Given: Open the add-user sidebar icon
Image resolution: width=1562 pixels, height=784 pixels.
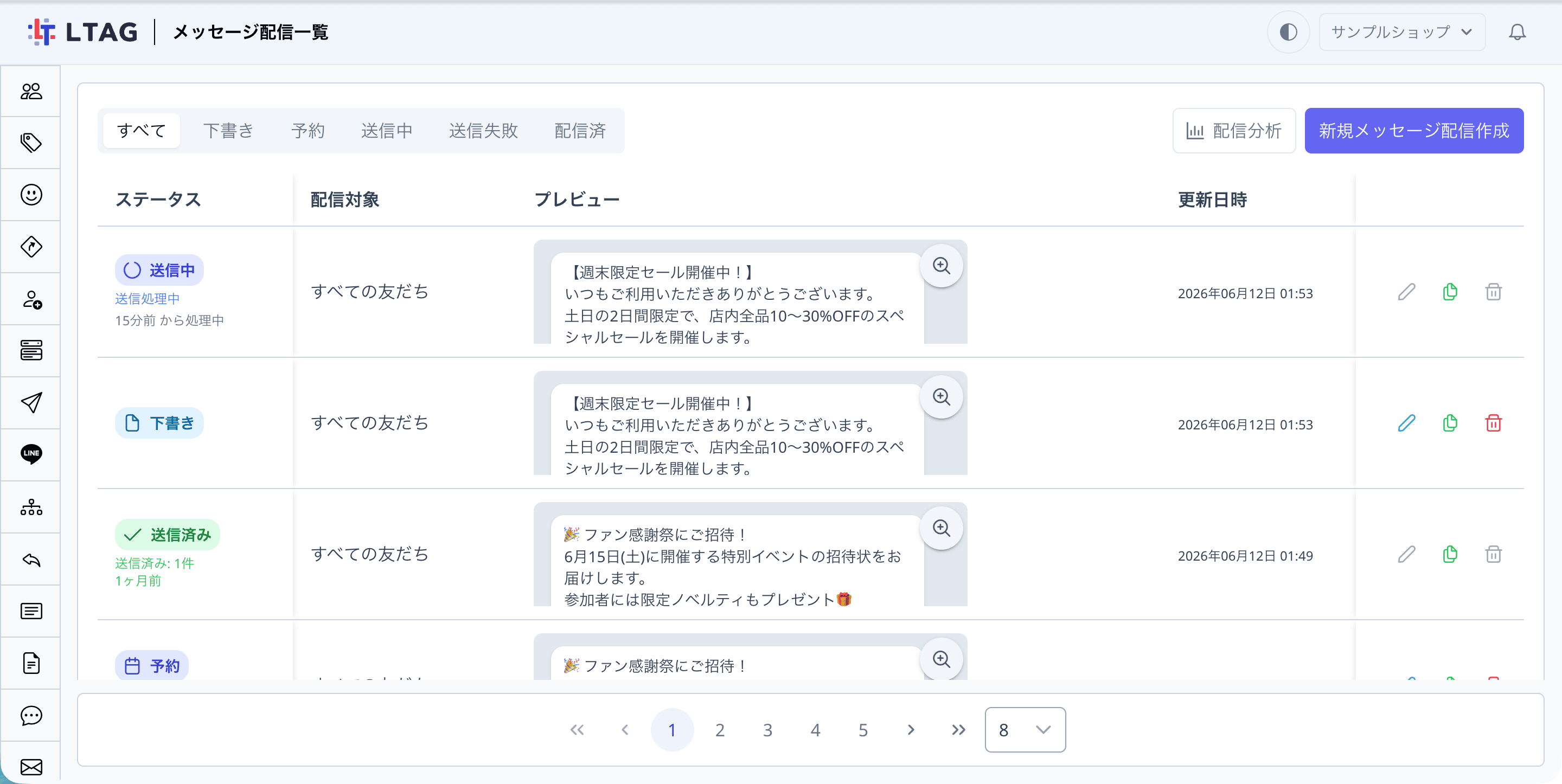Looking at the screenshot, I should [31, 299].
